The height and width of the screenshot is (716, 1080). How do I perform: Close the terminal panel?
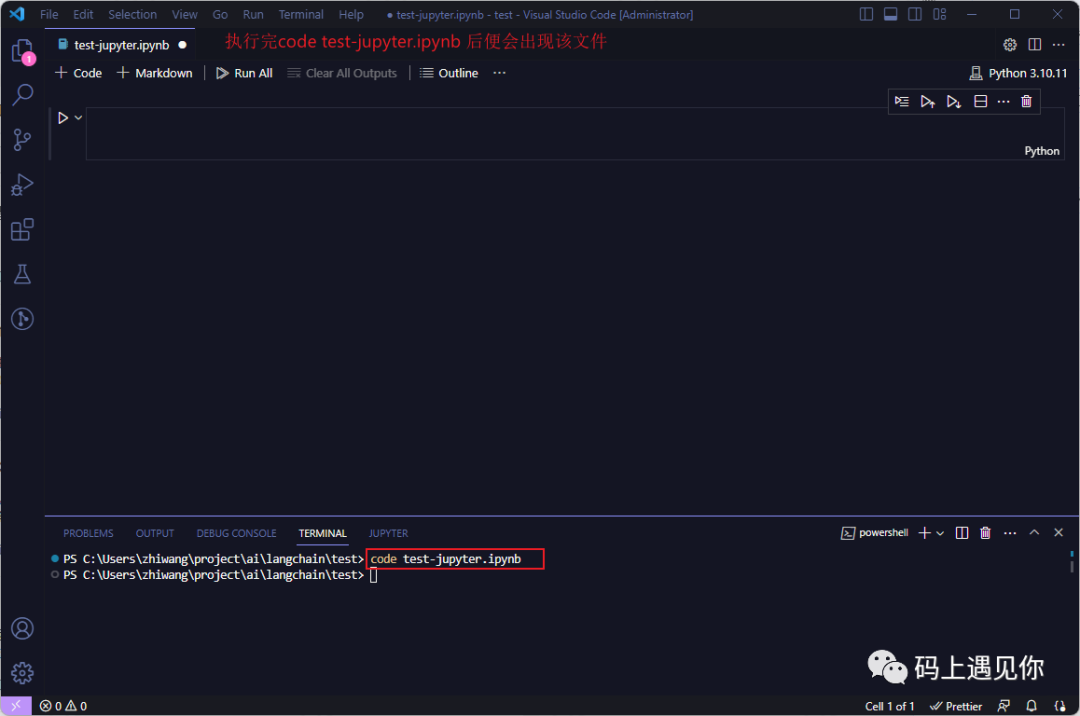1059,532
